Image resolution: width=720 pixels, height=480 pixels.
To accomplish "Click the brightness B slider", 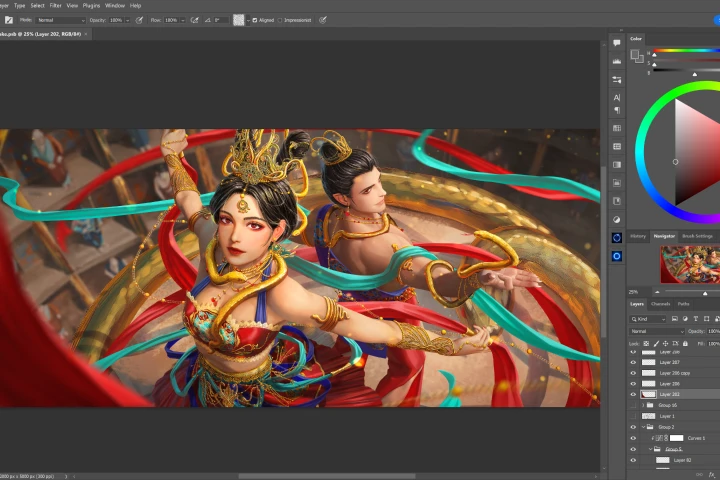I will tap(686, 70).
